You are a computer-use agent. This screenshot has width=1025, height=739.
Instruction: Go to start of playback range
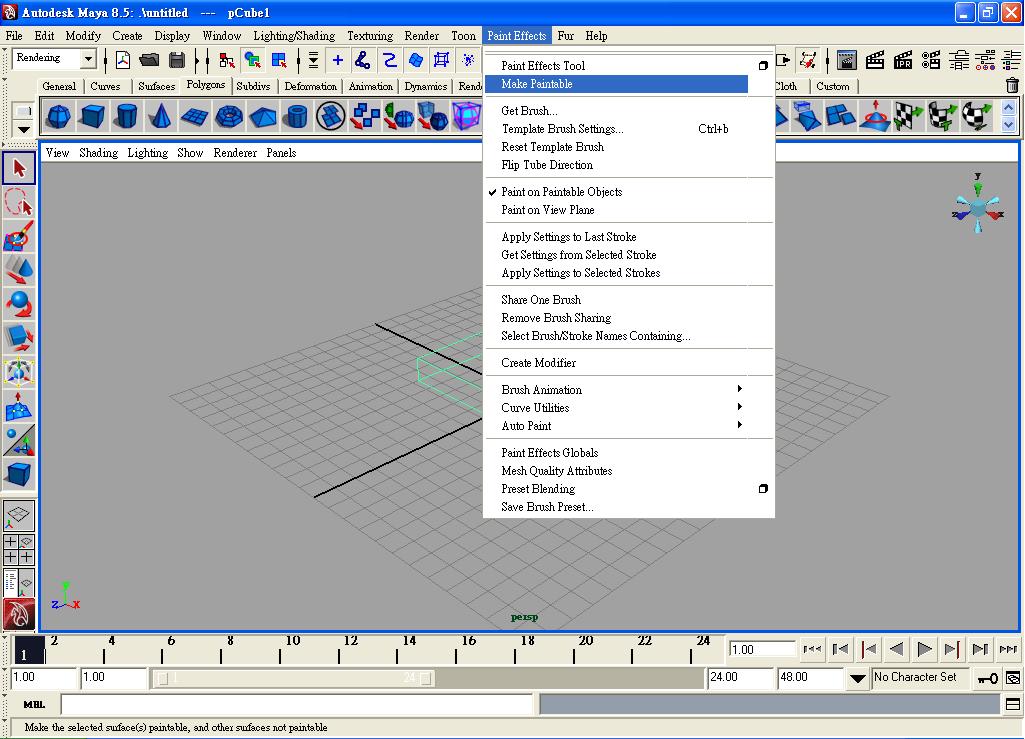tap(812, 649)
